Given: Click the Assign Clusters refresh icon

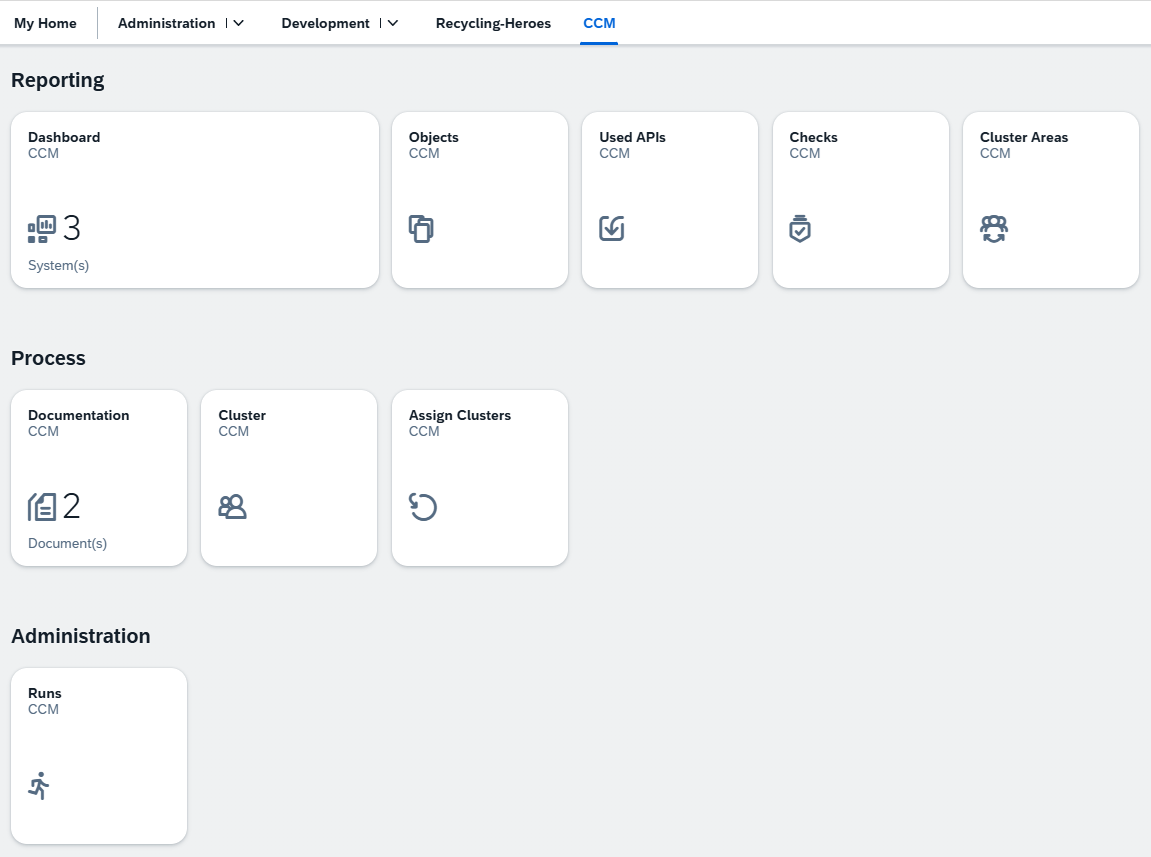Looking at the screenshot, I should [423, 507].
